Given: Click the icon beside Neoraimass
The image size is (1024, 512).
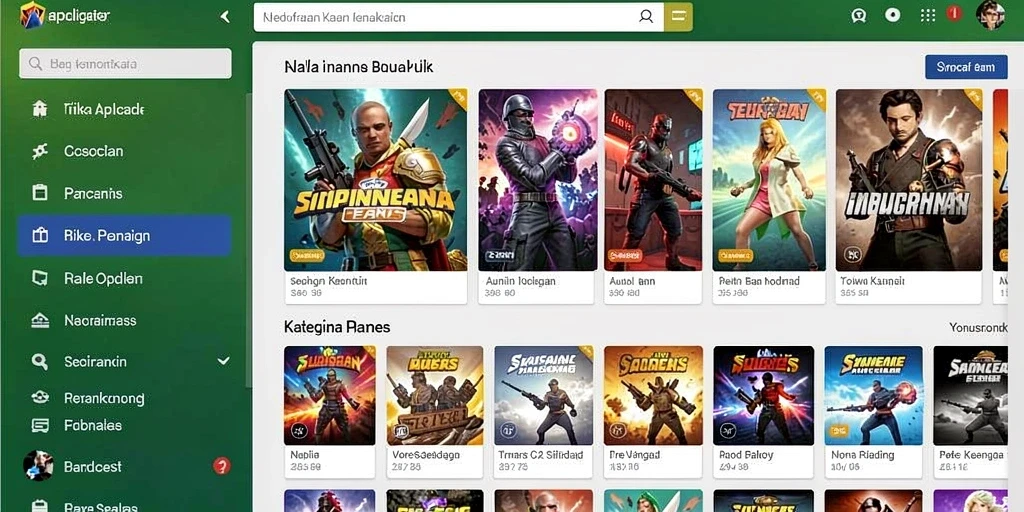Looking at the screenshot, I should pos(40,321).
